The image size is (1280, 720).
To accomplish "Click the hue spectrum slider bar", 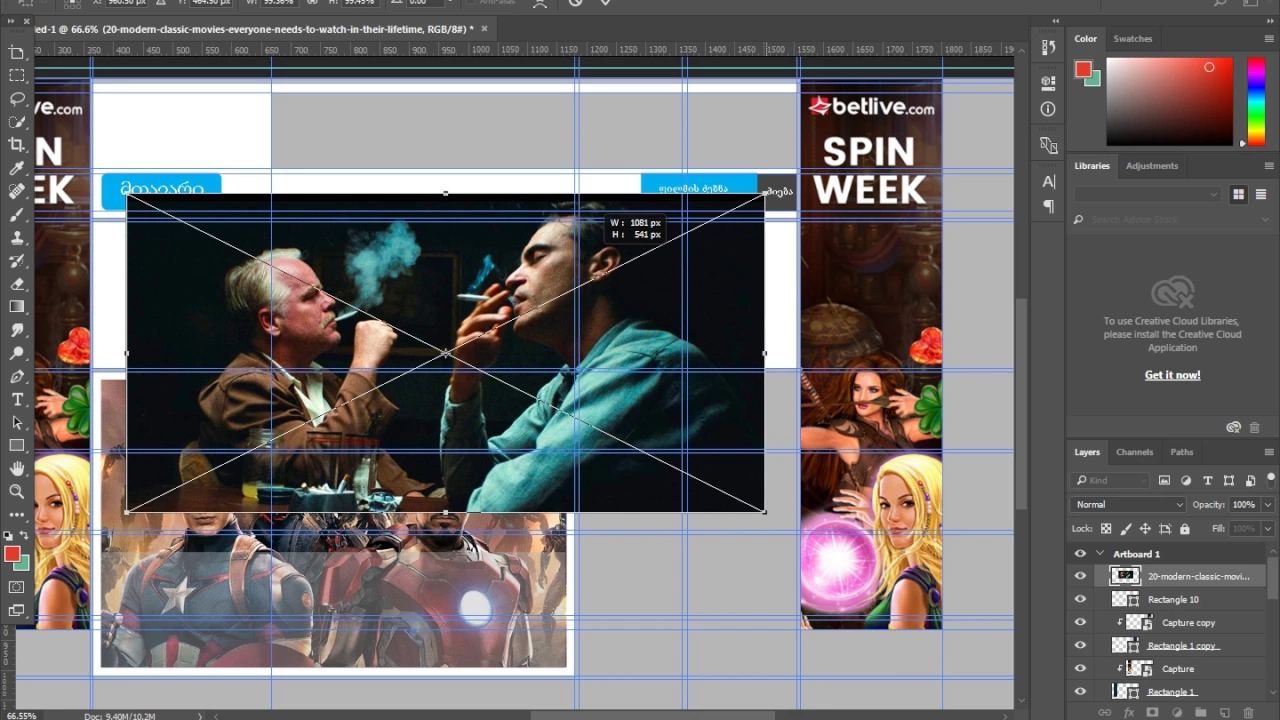I will [1255, 101].
